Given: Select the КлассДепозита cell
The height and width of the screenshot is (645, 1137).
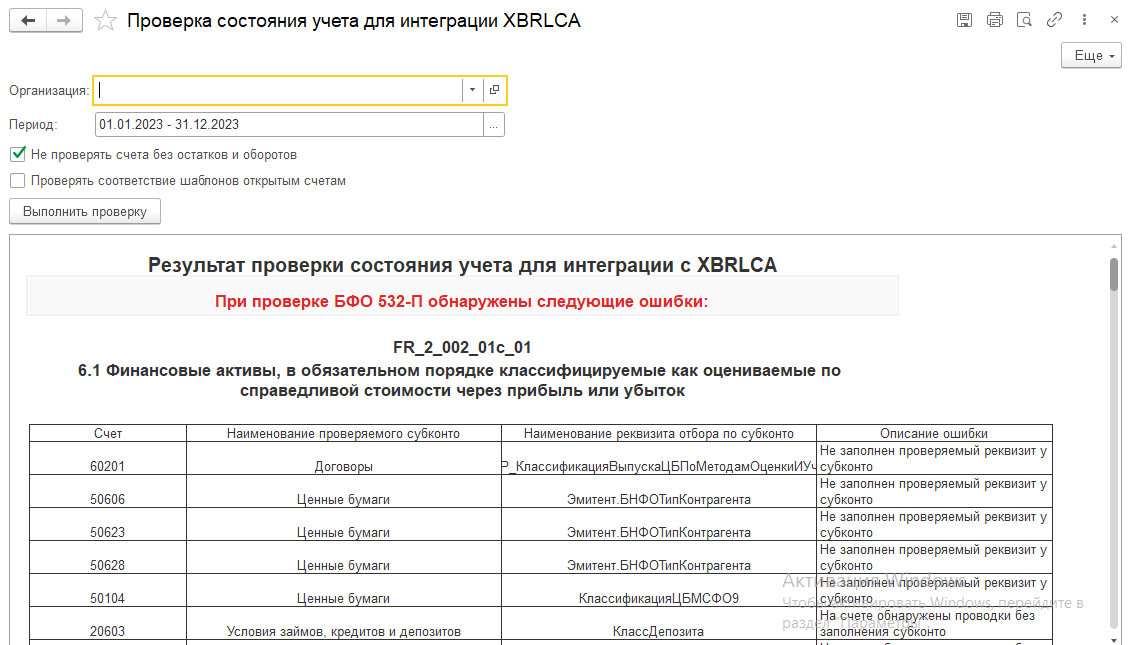Looking at the screenshot, I should point(658,623).
